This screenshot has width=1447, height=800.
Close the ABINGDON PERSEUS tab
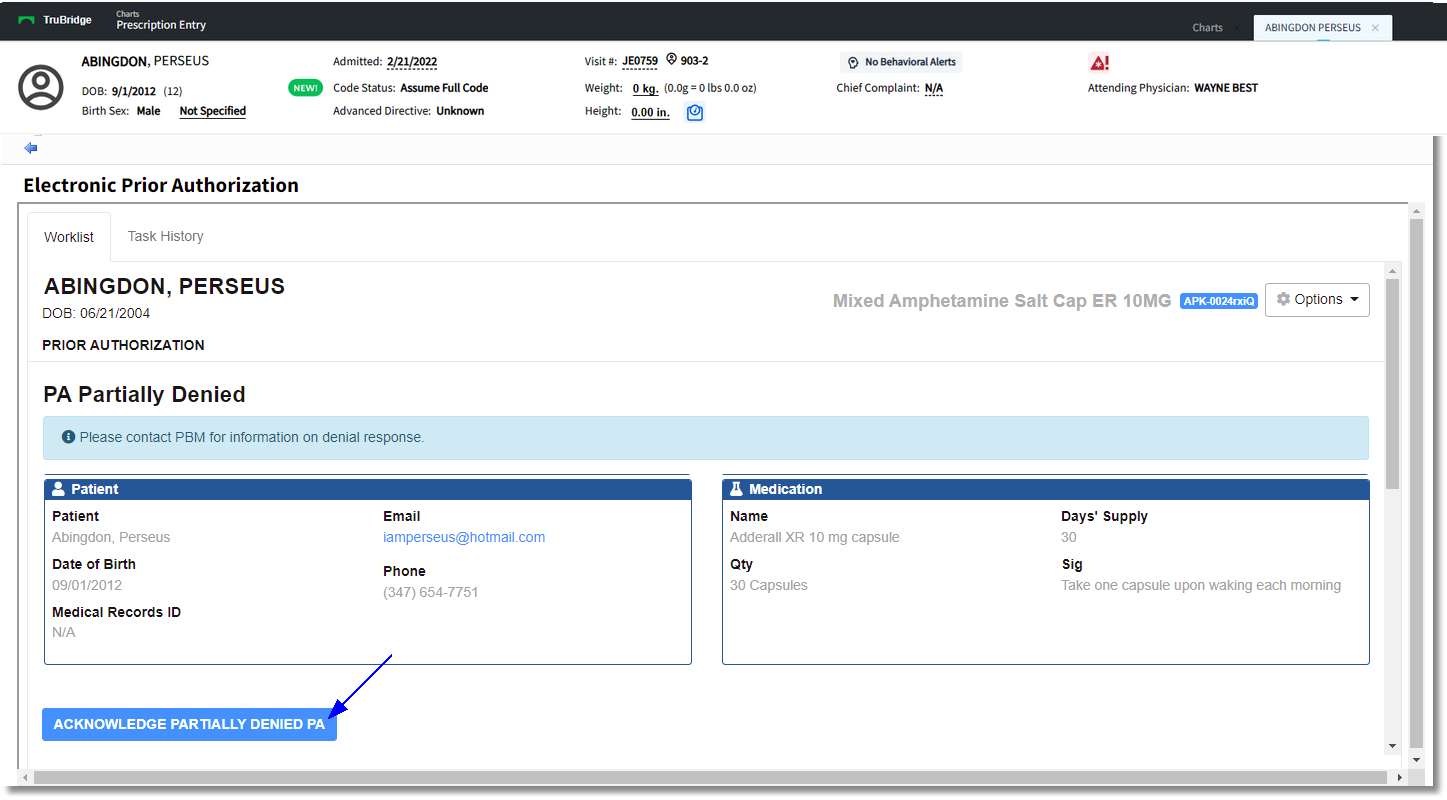(1375, 28)
